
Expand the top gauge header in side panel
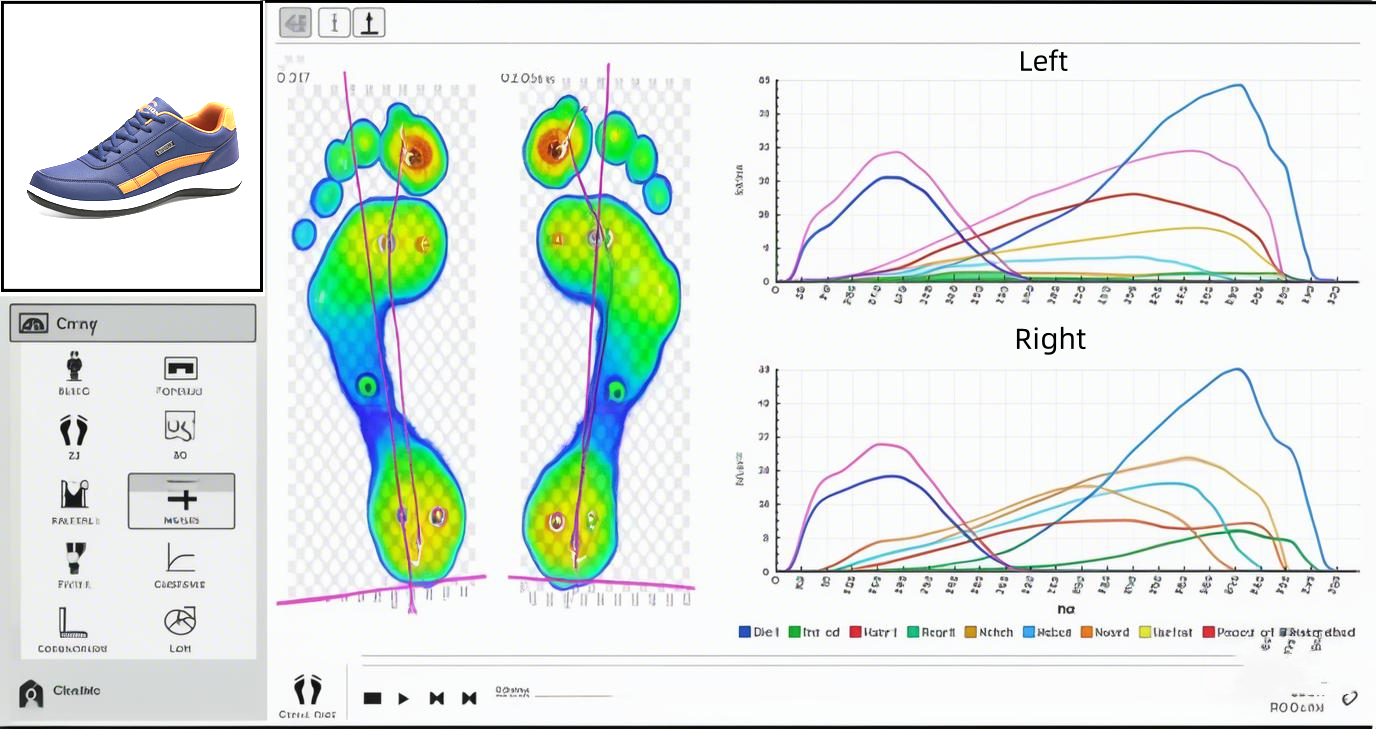click(x=132, y=324)
